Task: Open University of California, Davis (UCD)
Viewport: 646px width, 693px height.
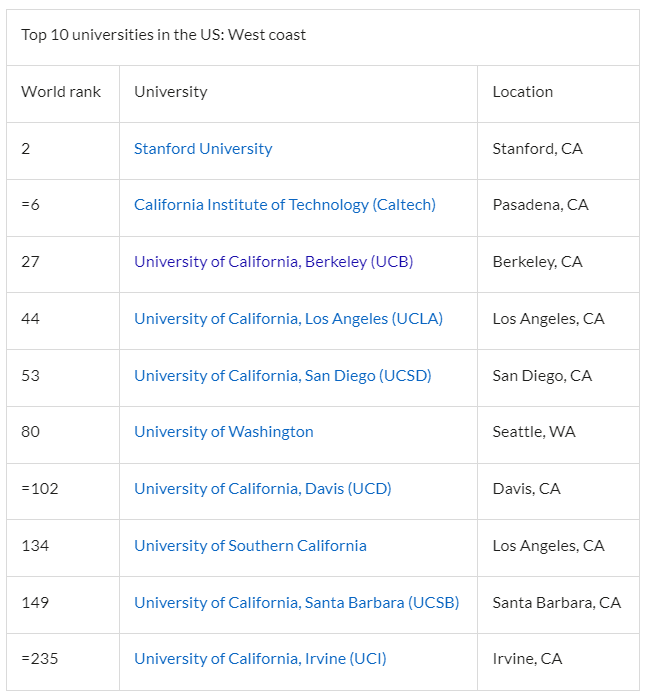Action: click(262, 489)
